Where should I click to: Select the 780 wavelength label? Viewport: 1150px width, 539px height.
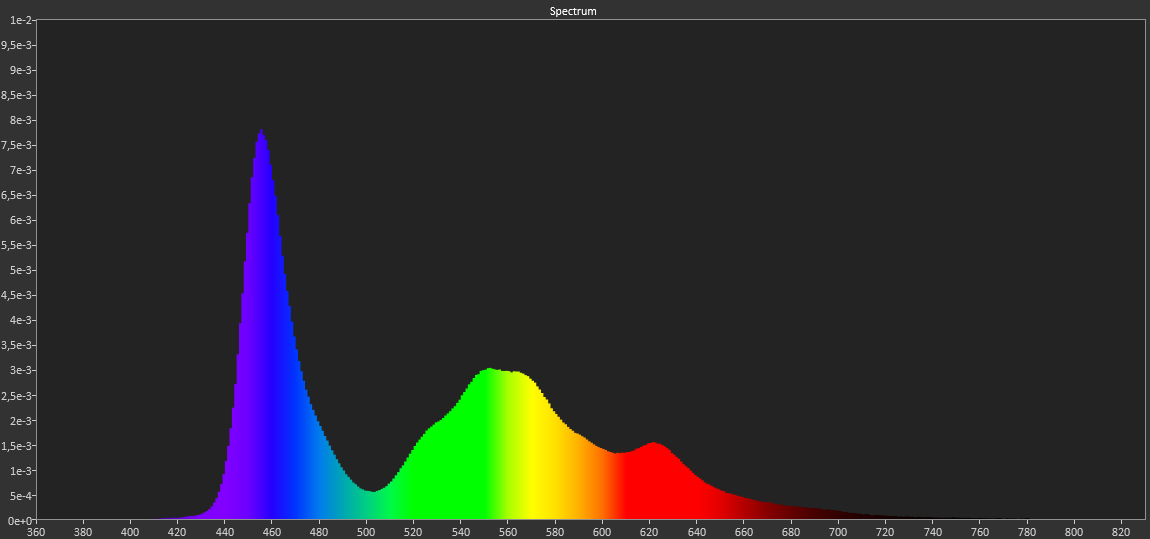click(x=1027, y=531)
